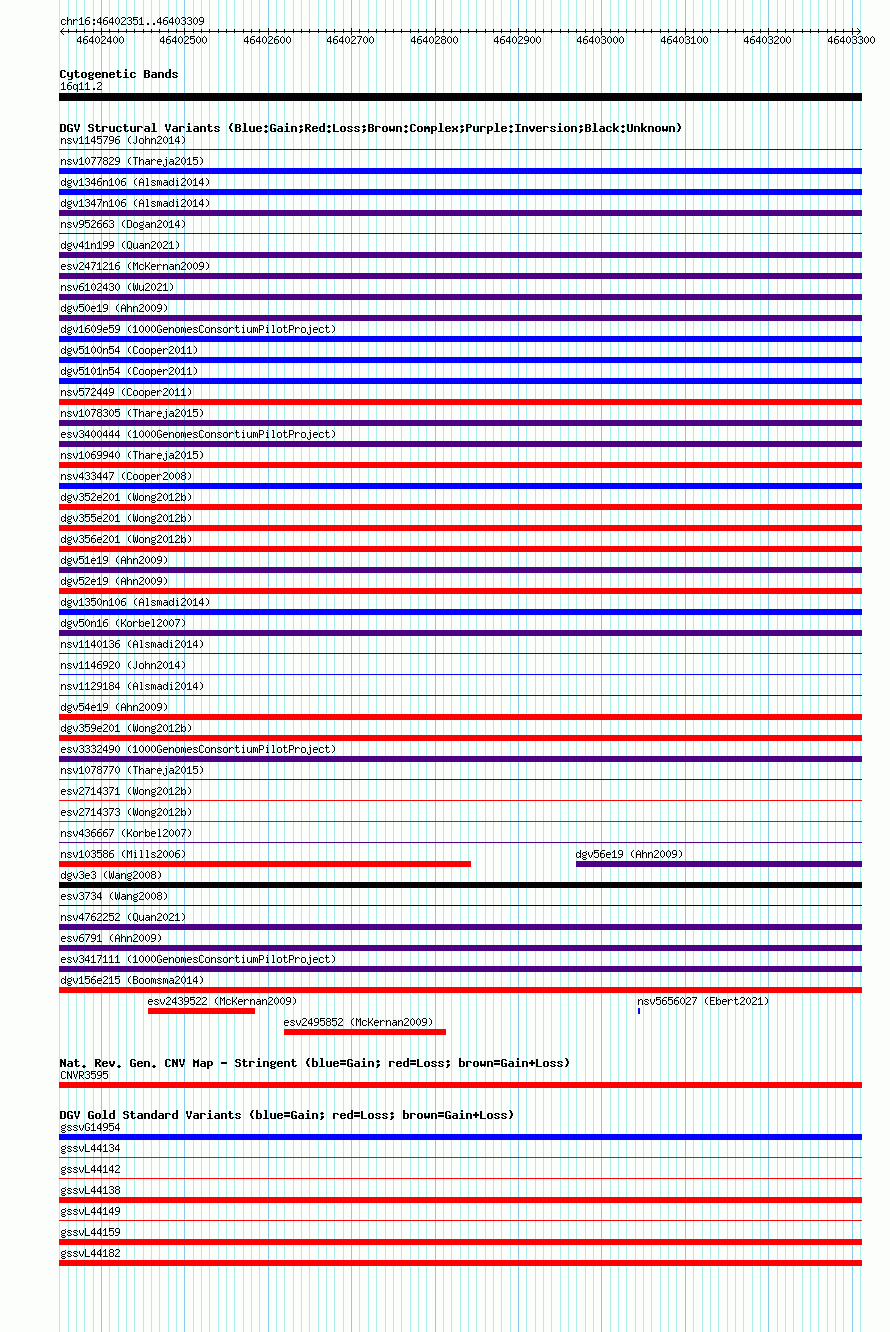Open the dgv1347n106 (Alsmadi2014) variant
Image resolution: width=890 pixels, height=1332 pixels.
135,204
